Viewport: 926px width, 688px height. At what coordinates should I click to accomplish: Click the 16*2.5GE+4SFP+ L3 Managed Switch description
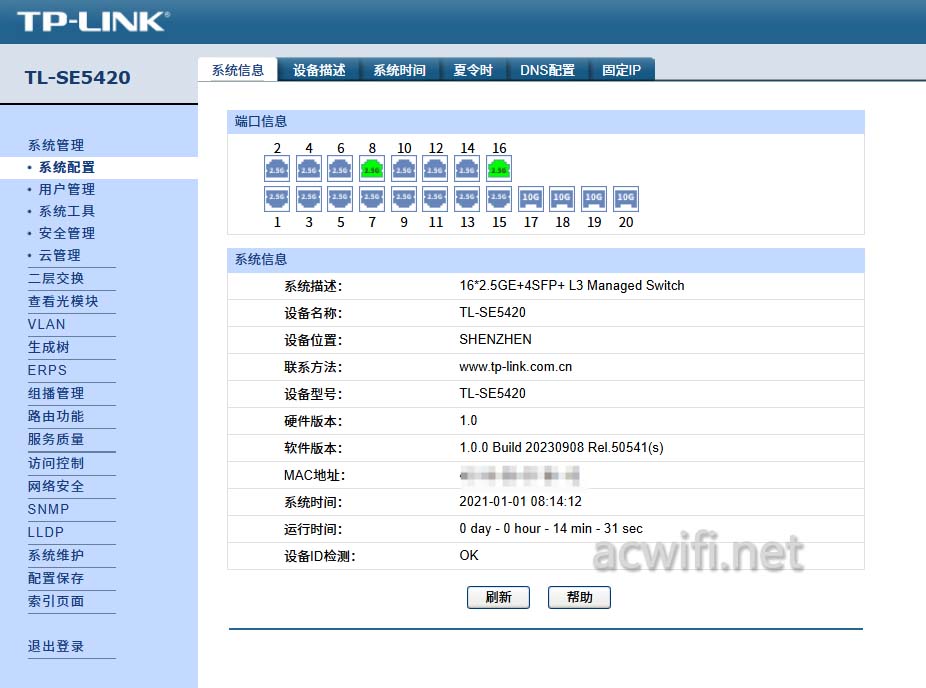coord(572,285)
